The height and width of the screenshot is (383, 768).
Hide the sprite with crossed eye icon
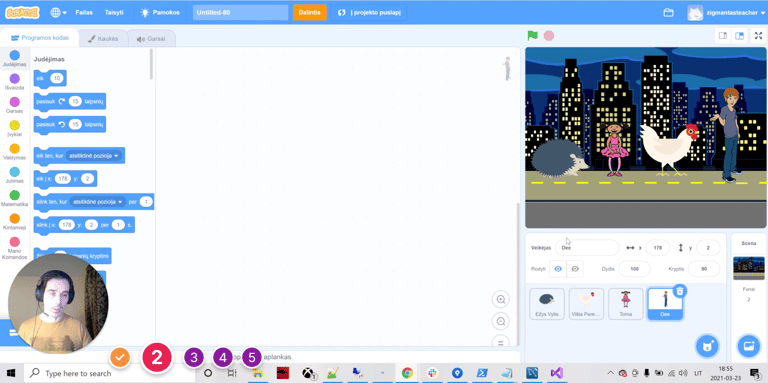click(x=576, y=269)
